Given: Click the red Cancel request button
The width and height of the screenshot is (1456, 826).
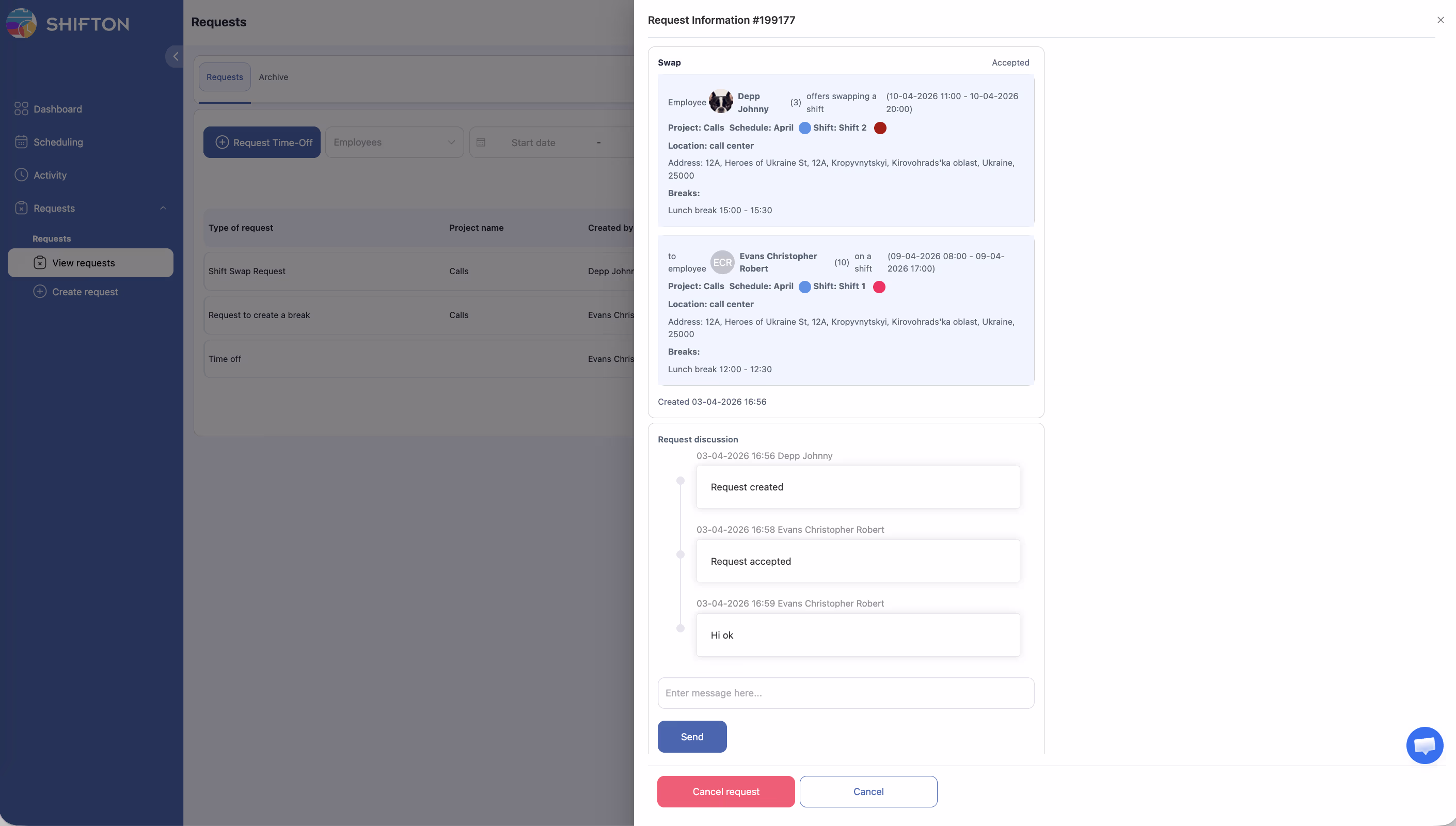Looking at the screenshot, I should click(725, 791).
